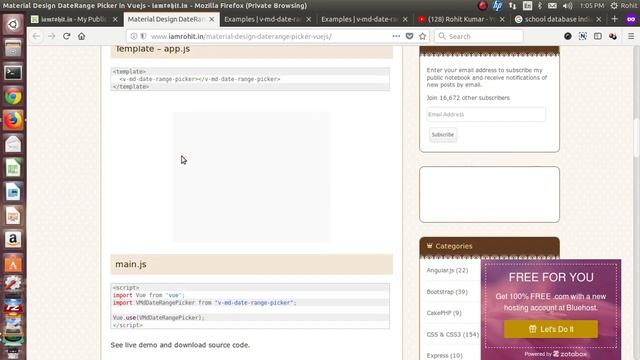Close the Material Design DateRange tab
The height and width of the screenshot is (360, 640).
point(212,19)
